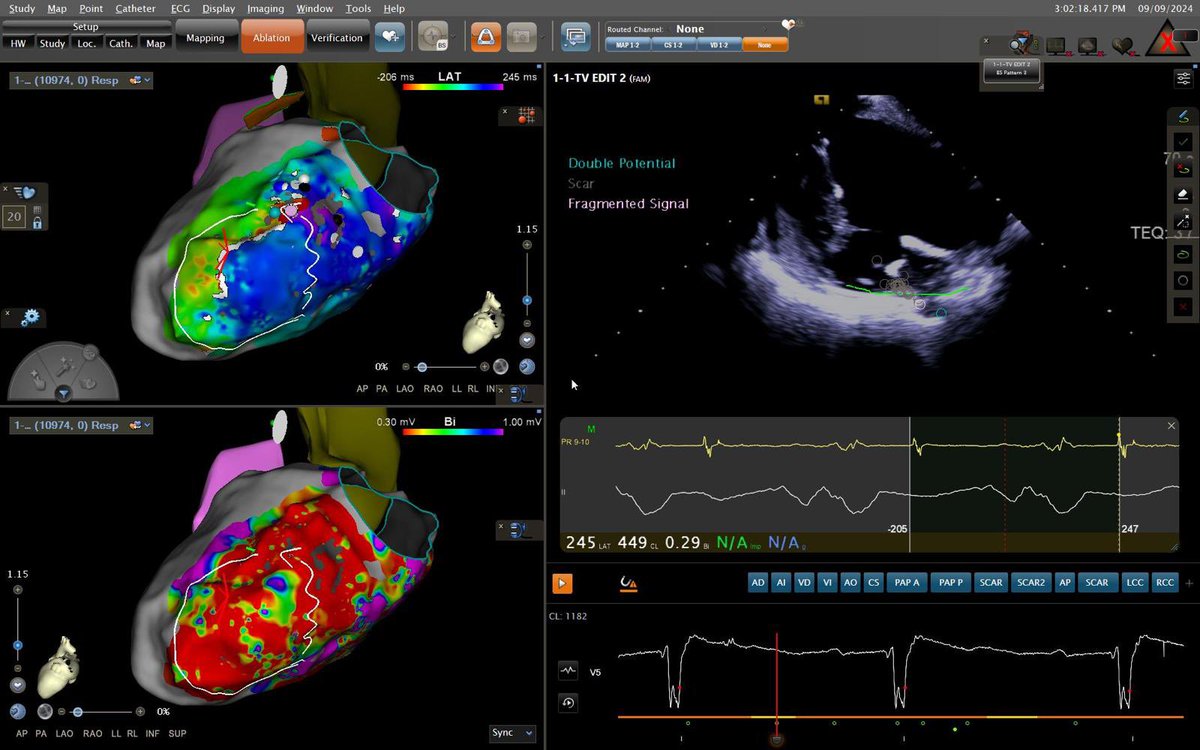Switch to the Mapping tab
This screenshot has width=1200, height=750.
[205, 38]
